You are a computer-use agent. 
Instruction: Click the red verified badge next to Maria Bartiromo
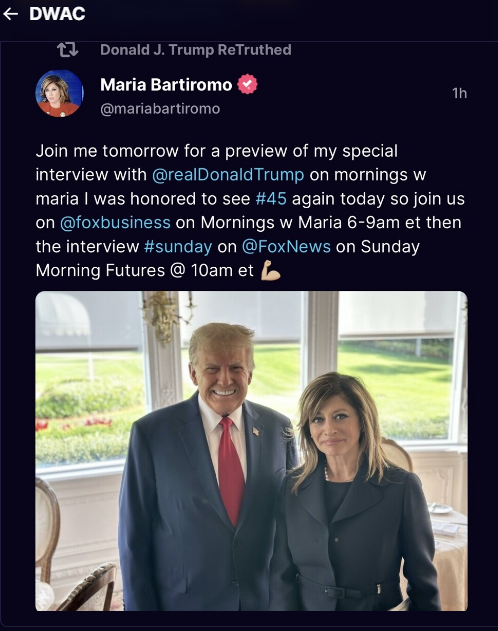247,85
